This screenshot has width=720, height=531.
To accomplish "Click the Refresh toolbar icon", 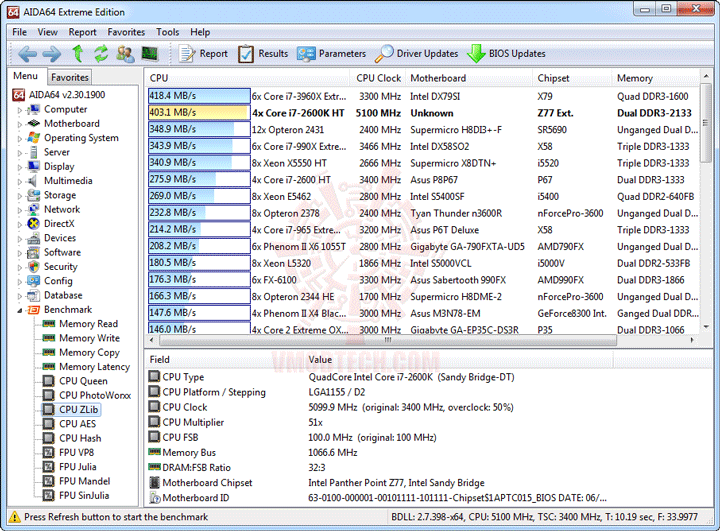I will point(101,54).
